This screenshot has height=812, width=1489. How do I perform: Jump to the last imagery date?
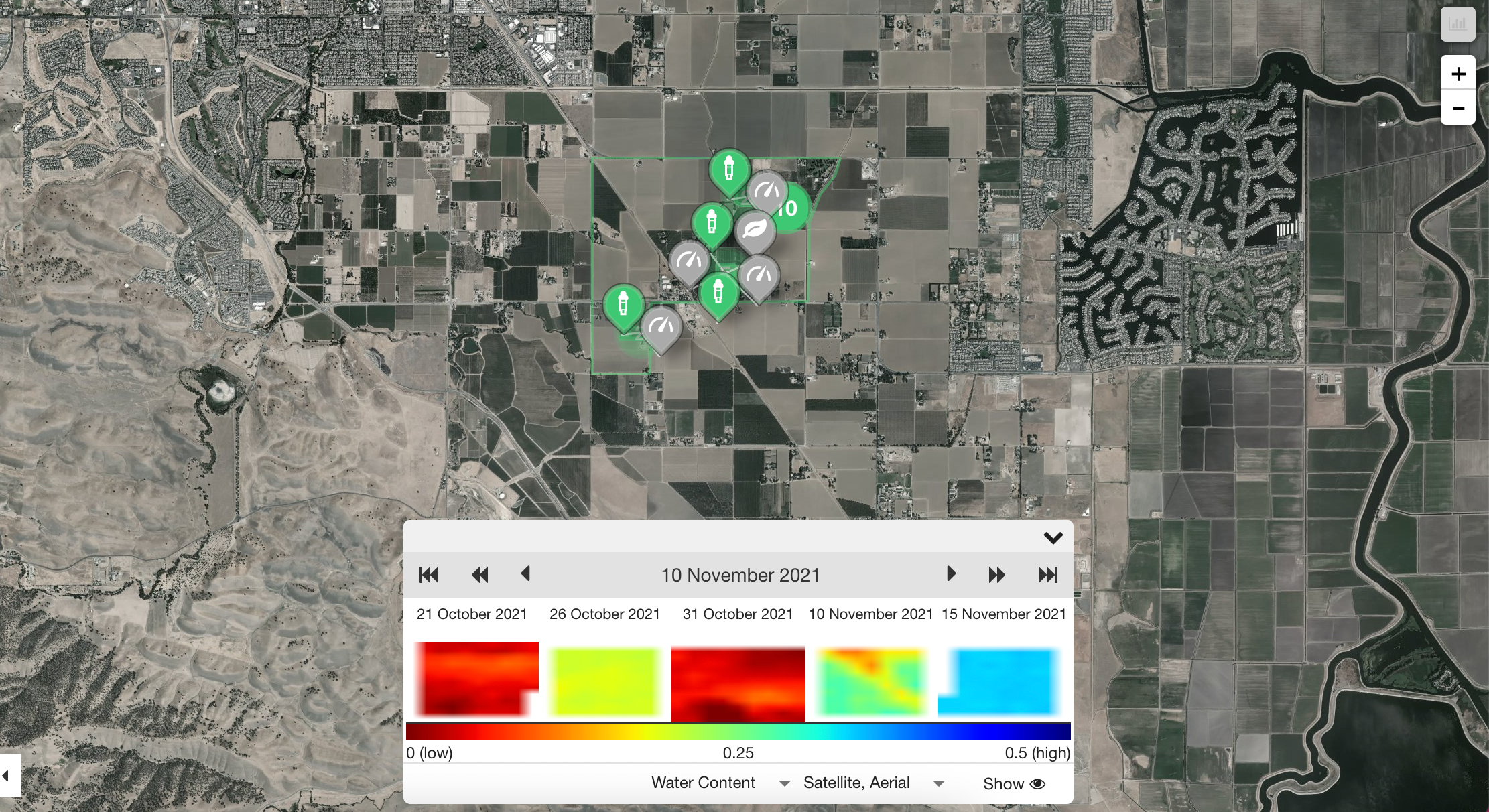[x=1047, y=575]
